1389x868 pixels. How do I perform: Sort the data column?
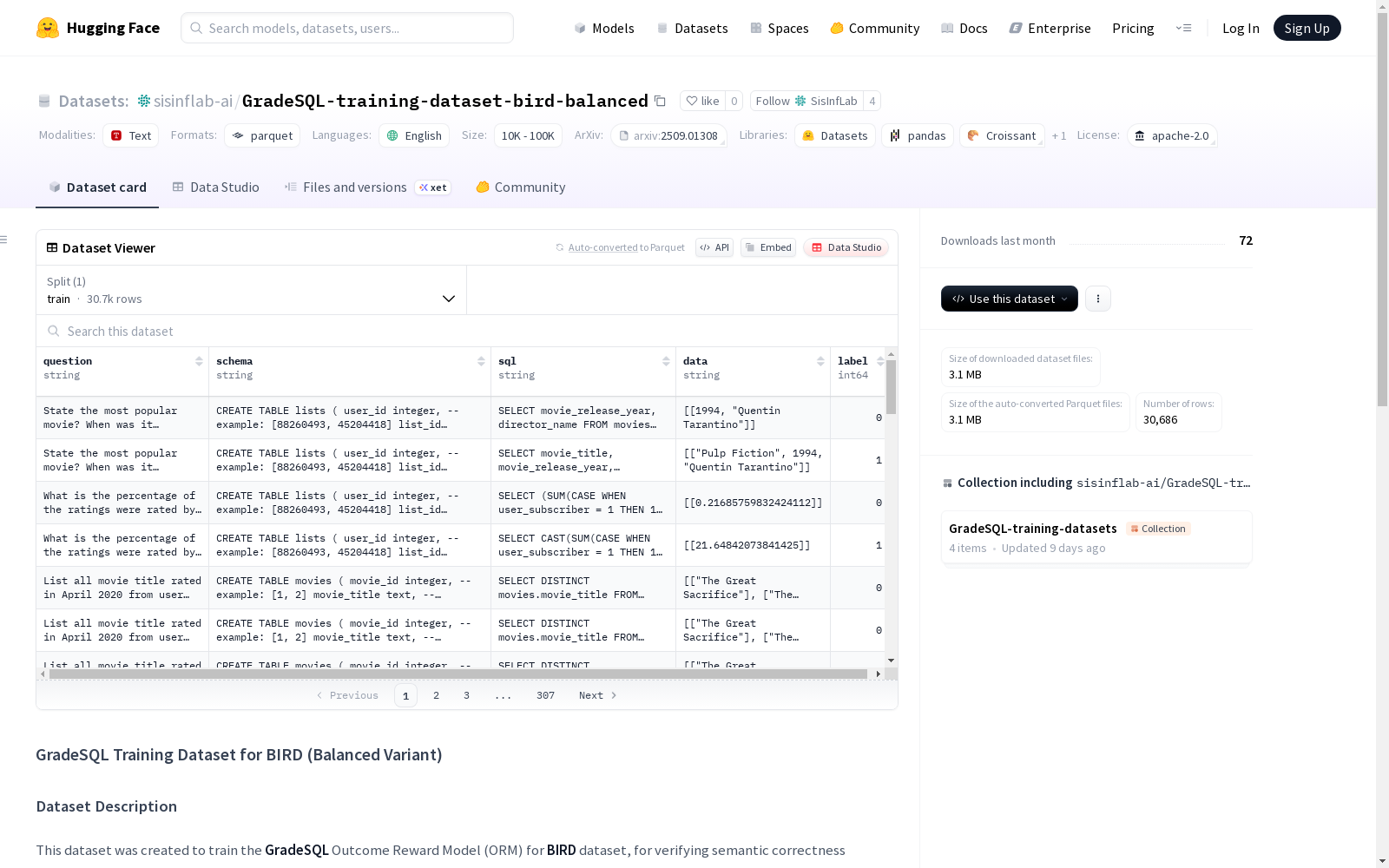click(820, 361)
